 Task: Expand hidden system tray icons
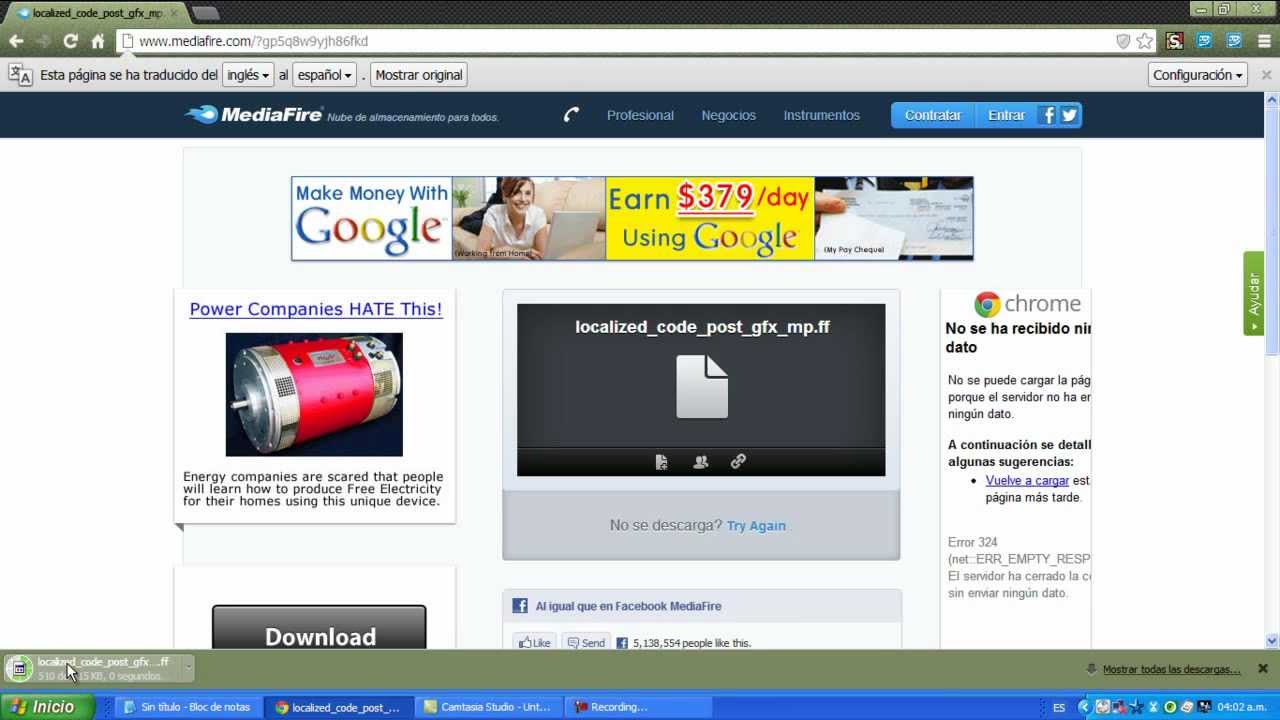point(1083,707)
